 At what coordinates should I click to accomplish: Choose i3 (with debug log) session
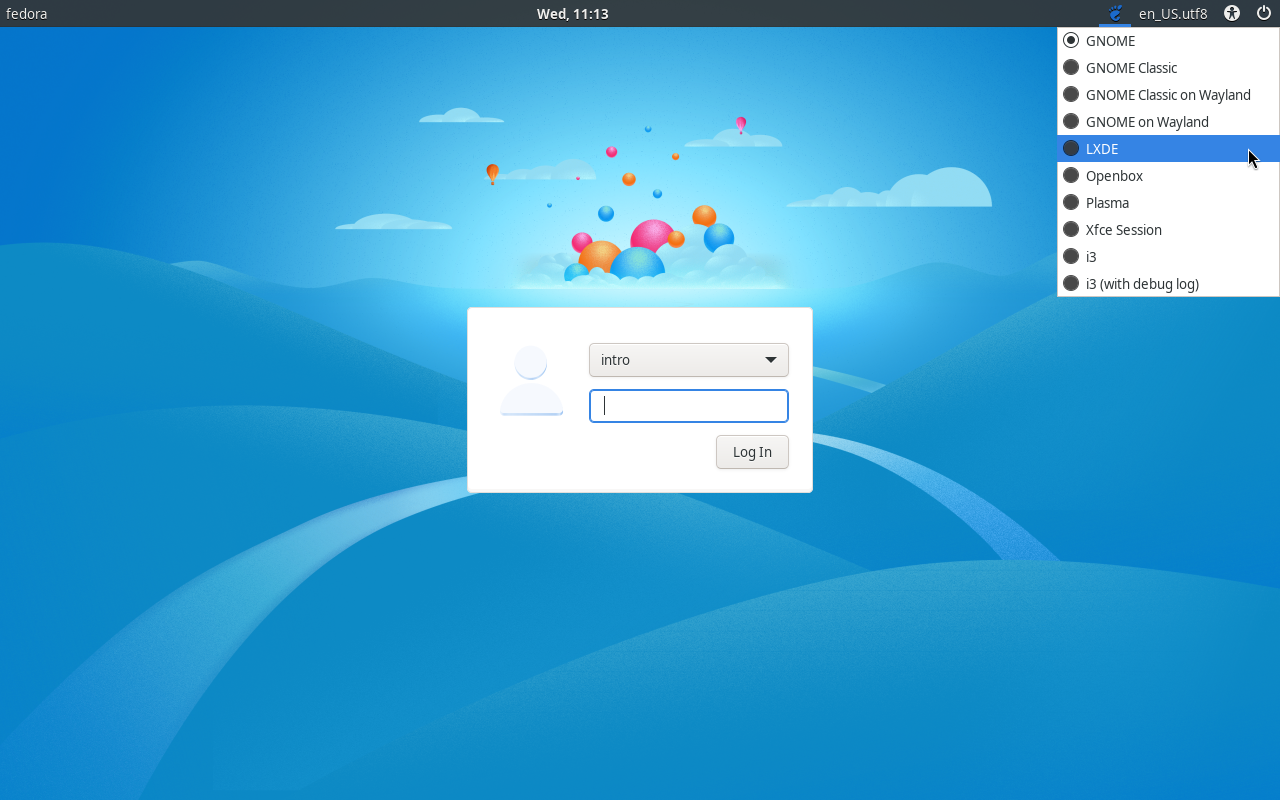[x=1168, y=284]
